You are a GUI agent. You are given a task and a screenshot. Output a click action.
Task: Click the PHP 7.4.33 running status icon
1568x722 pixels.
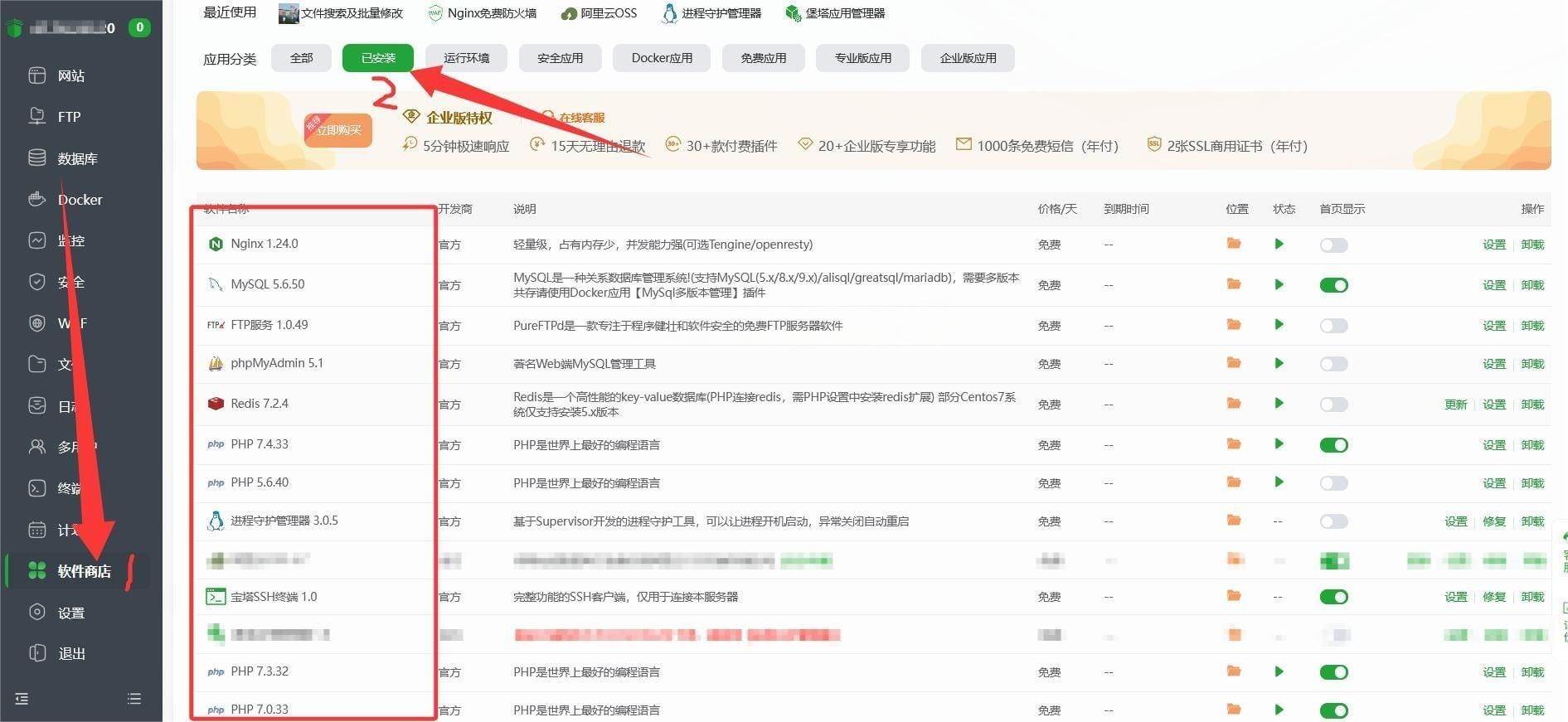(x=1279, y=444)
